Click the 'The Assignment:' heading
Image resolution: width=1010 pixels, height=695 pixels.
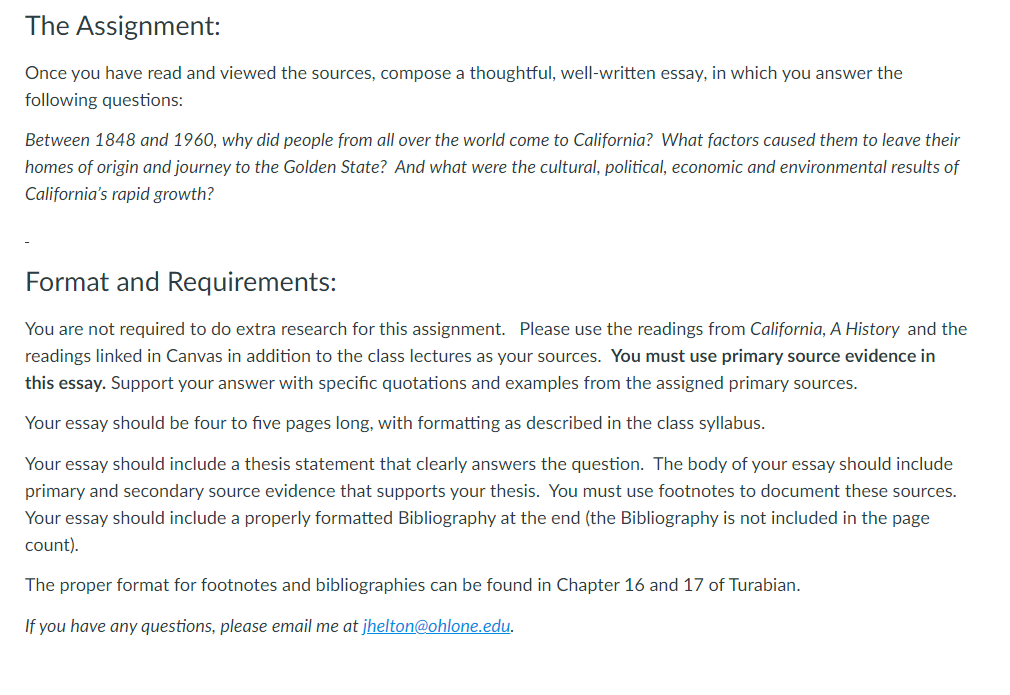(122, 26)
